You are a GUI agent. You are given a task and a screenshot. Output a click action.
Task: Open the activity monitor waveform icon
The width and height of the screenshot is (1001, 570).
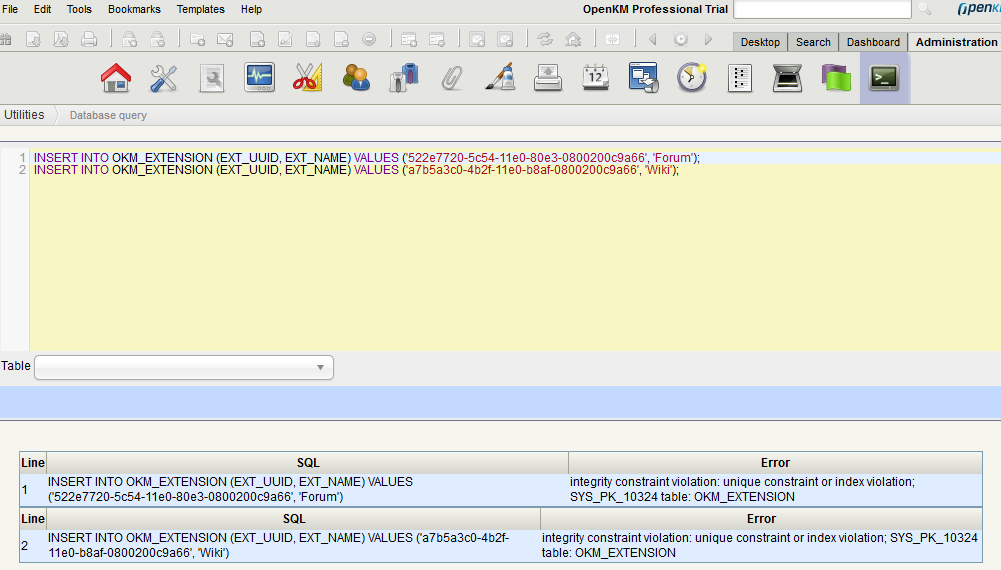260,78
